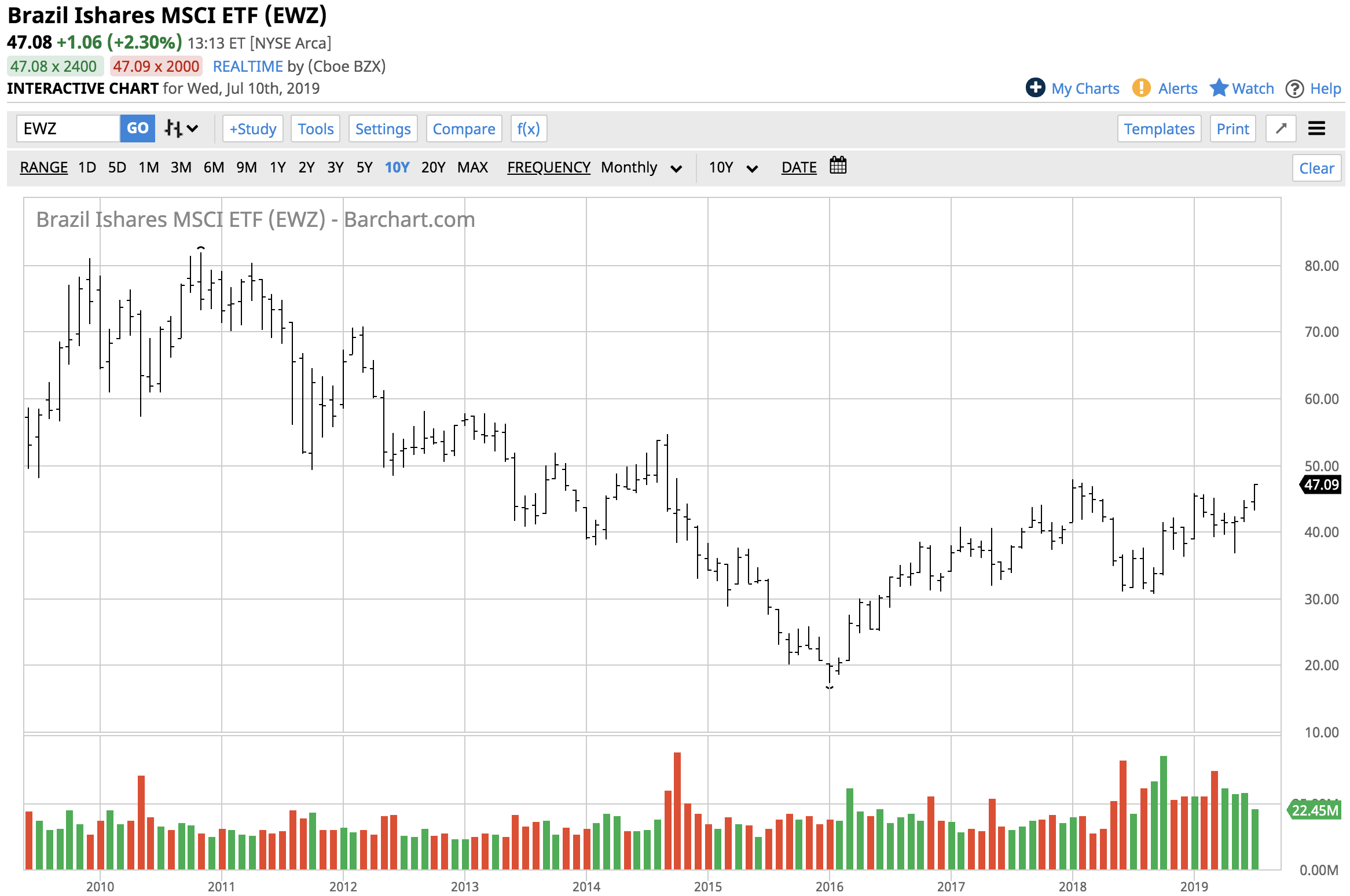The width and height of the screenshot is (1350, 896).
Task: Click the Alerts exclamation icon
Action: pyautogui.click(x=1141, y=88)
